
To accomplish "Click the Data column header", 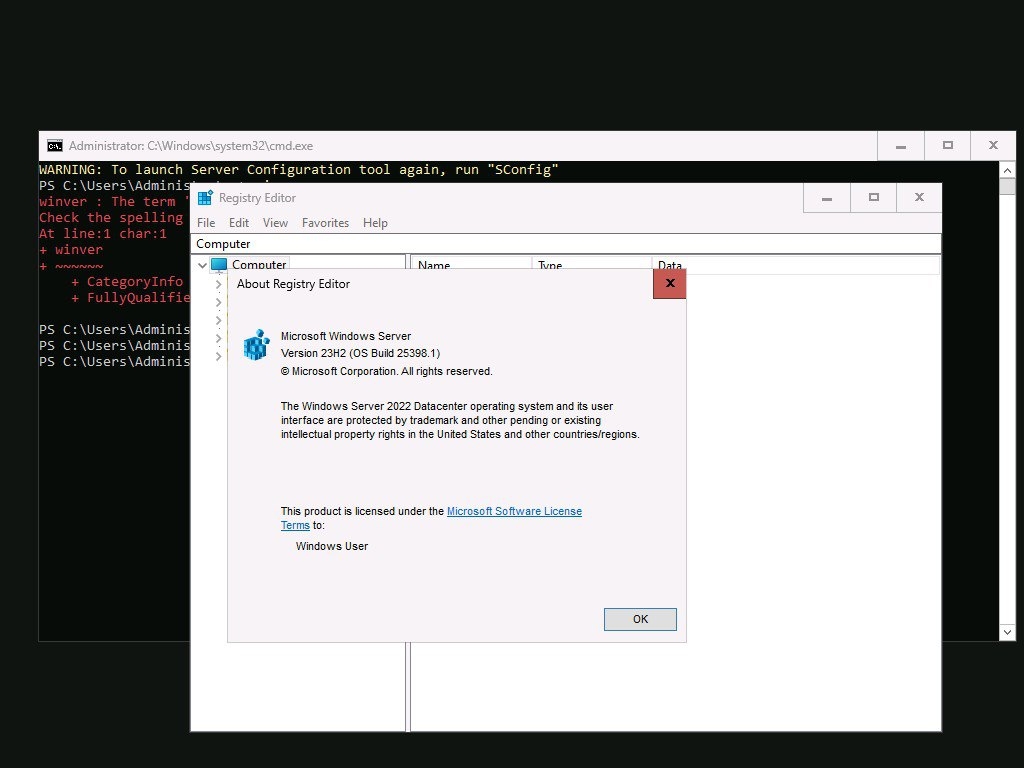I will click(x=795, y=265).
